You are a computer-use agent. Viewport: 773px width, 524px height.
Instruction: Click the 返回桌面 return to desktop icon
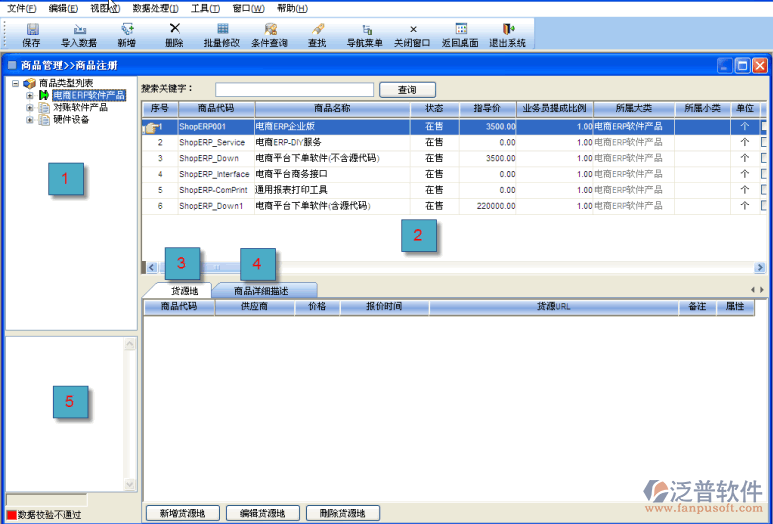[x=461, y=29]
